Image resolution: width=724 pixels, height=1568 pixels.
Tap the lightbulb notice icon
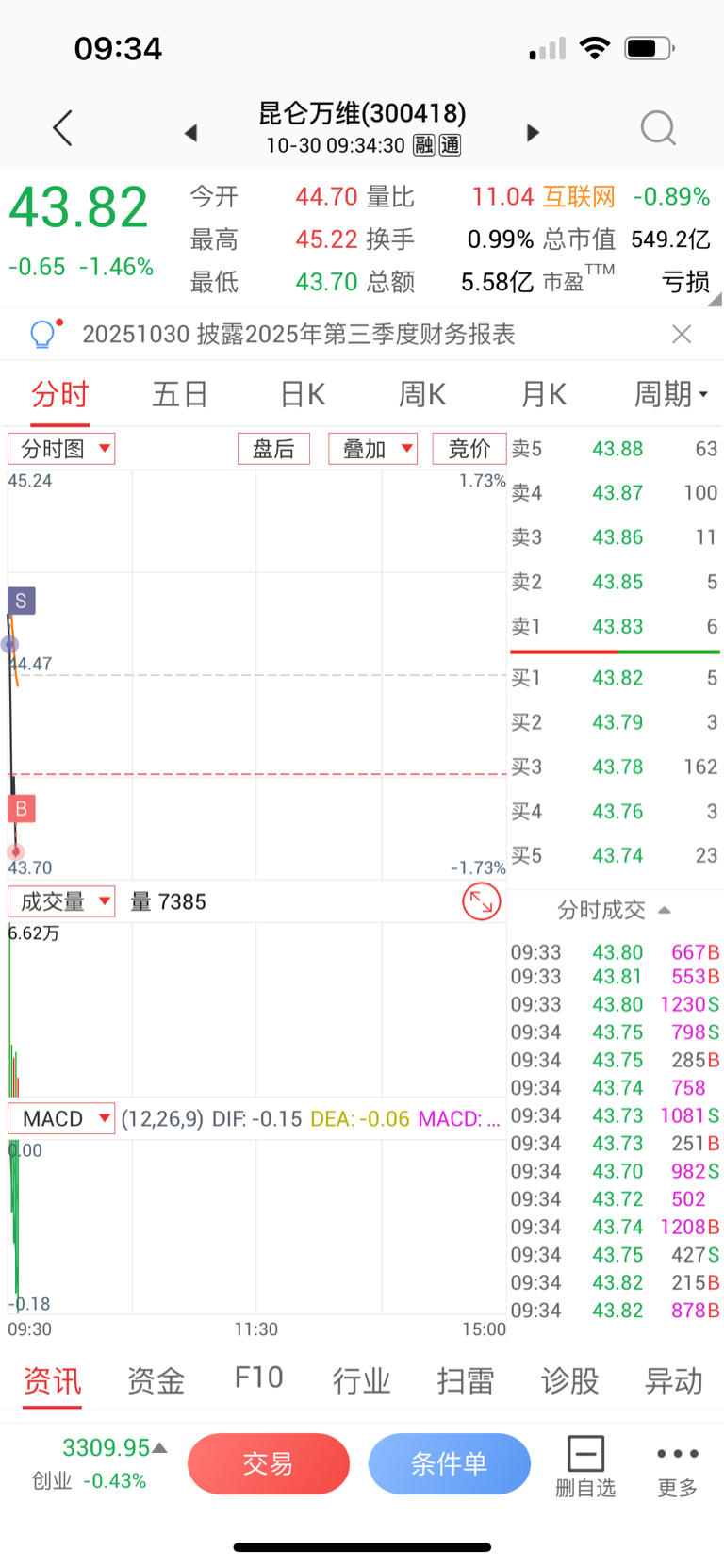(44, 333)
